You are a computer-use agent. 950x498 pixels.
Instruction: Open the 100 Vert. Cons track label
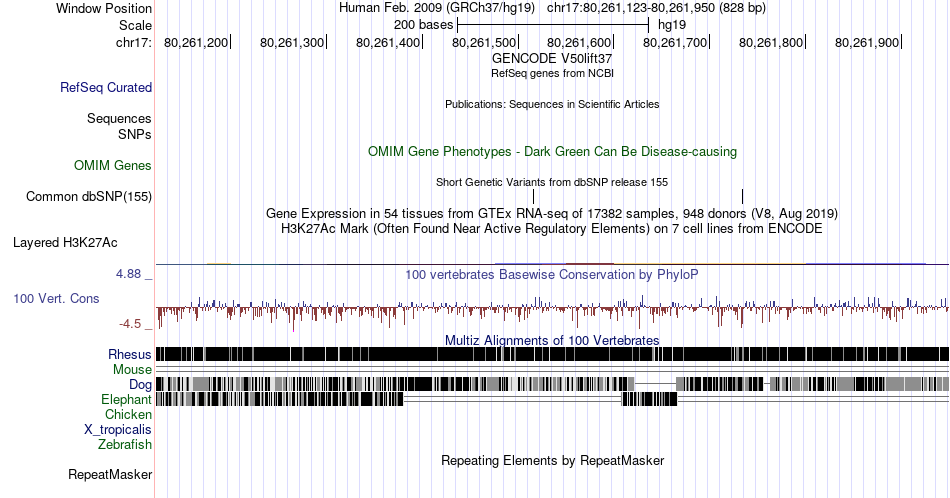pos(56,298)
